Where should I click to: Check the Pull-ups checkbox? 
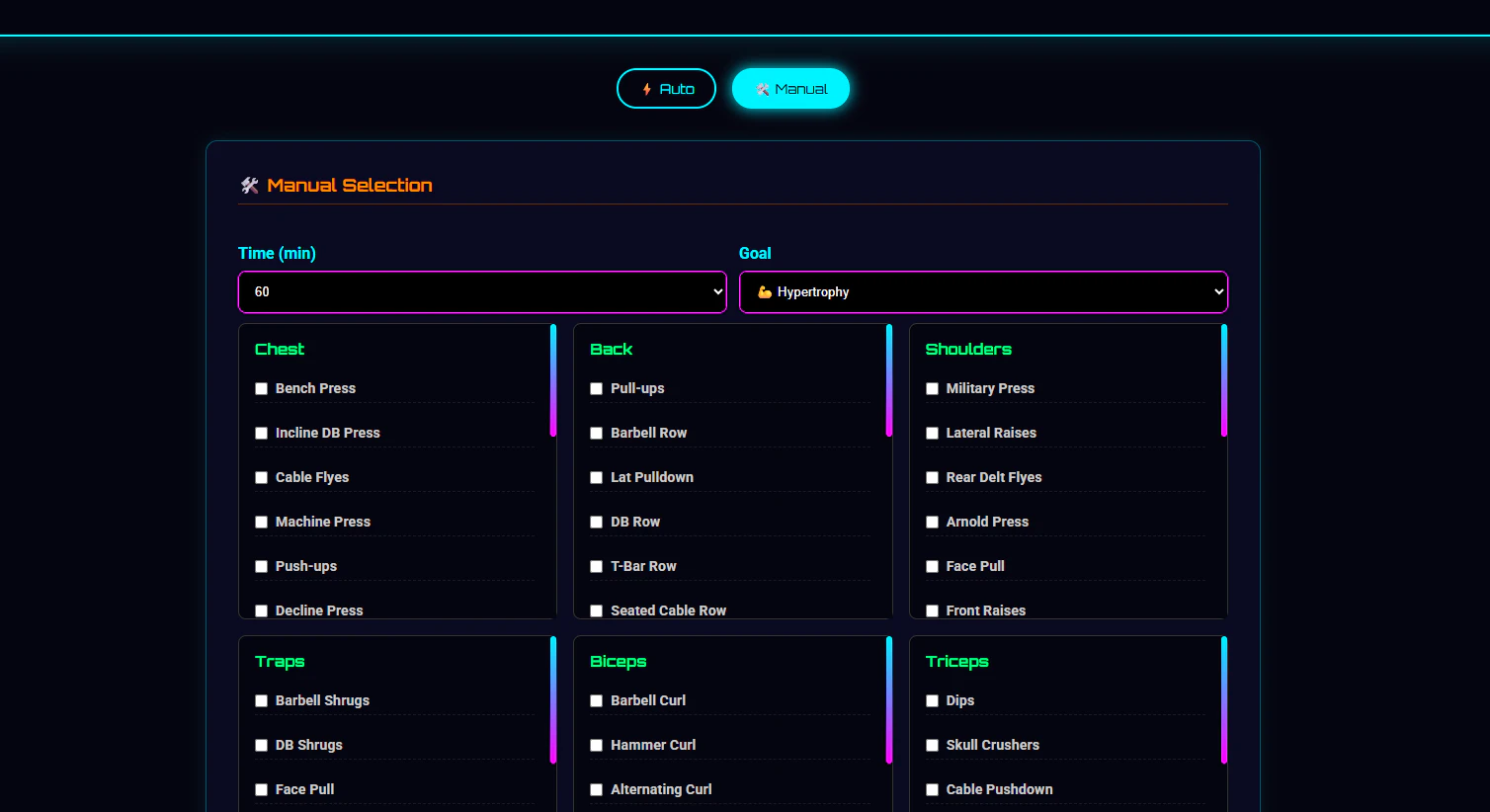coord(597,389)
